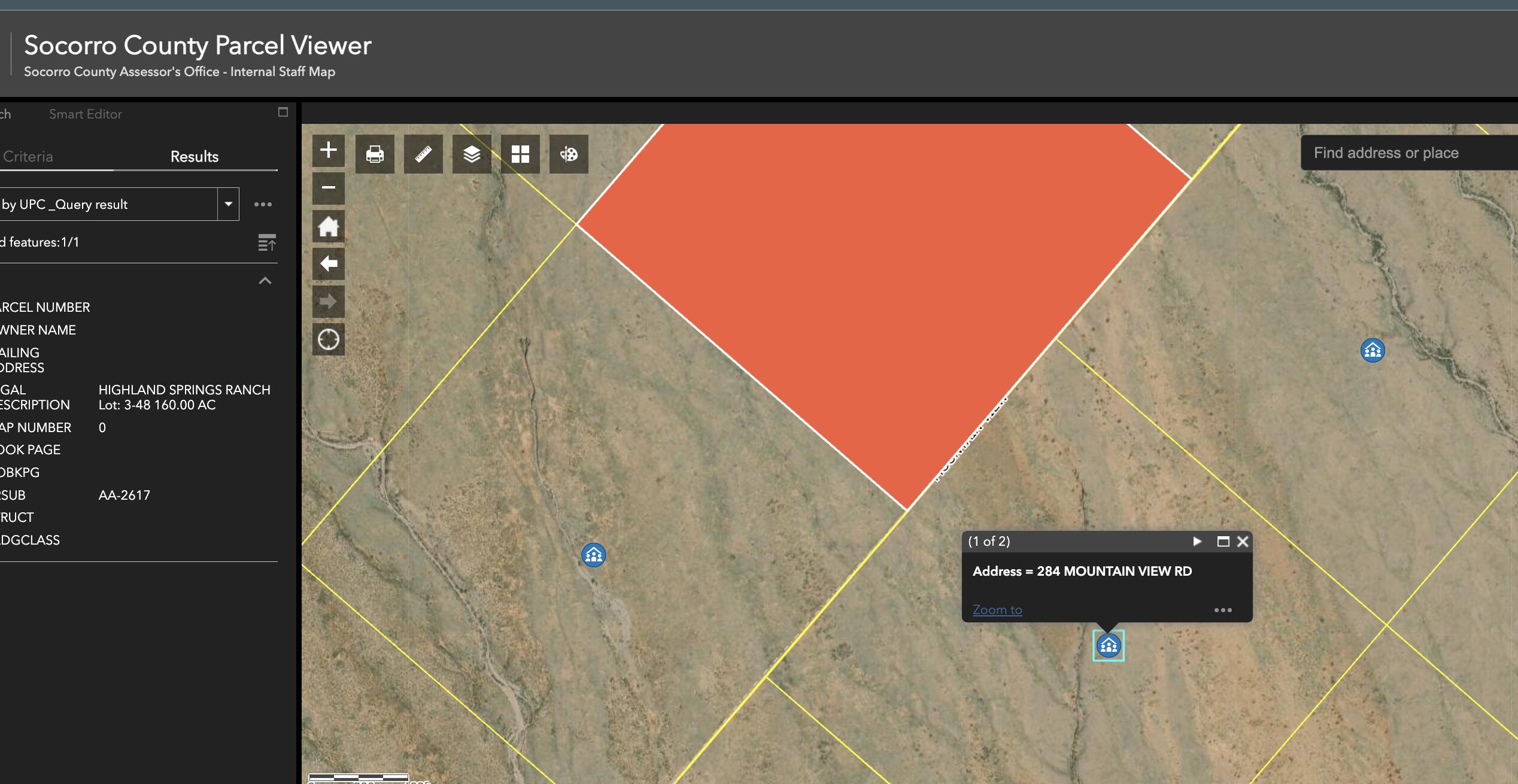The height and width of the screenshot is (784, 1518).
Task: Click the zoom in plus button
Action: (x=328, y=150)
